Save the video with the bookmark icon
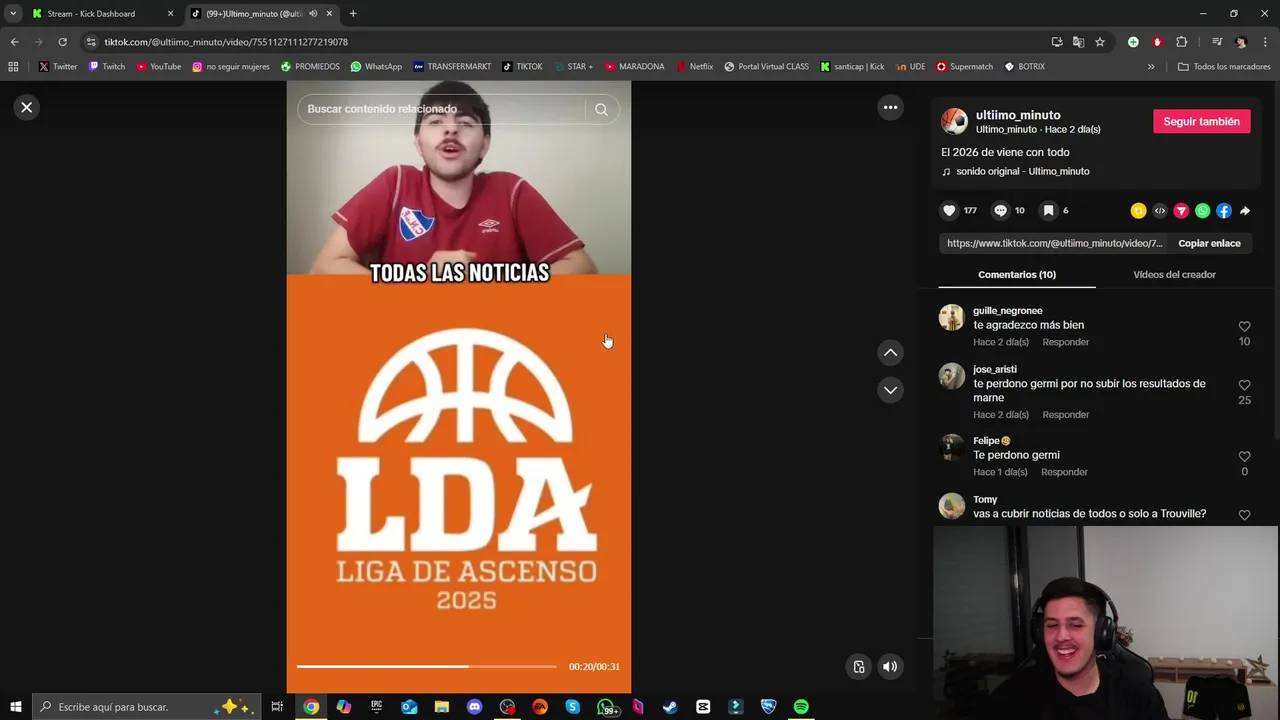The width and height of the screenshot is (1280, 720). point(1048,211)
